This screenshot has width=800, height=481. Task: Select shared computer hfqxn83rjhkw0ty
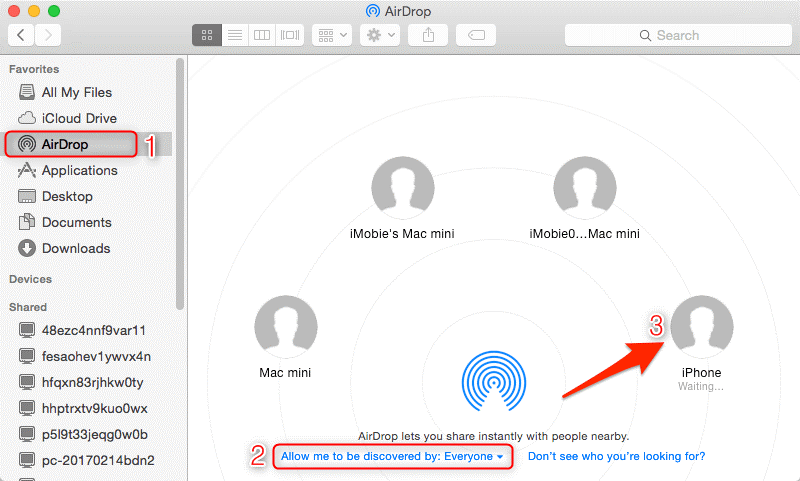pos(81,383)
